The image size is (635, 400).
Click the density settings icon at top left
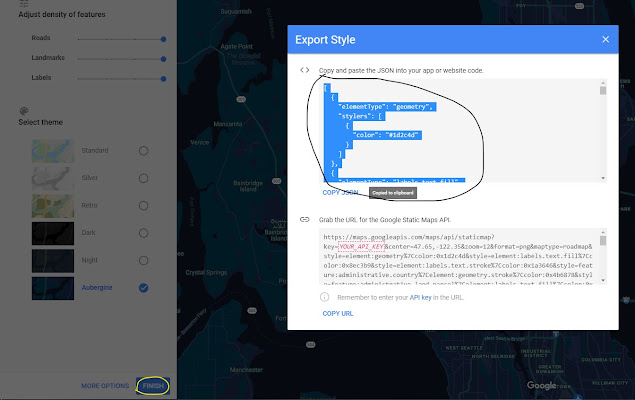pyautogui.click(x=22, y=3)
